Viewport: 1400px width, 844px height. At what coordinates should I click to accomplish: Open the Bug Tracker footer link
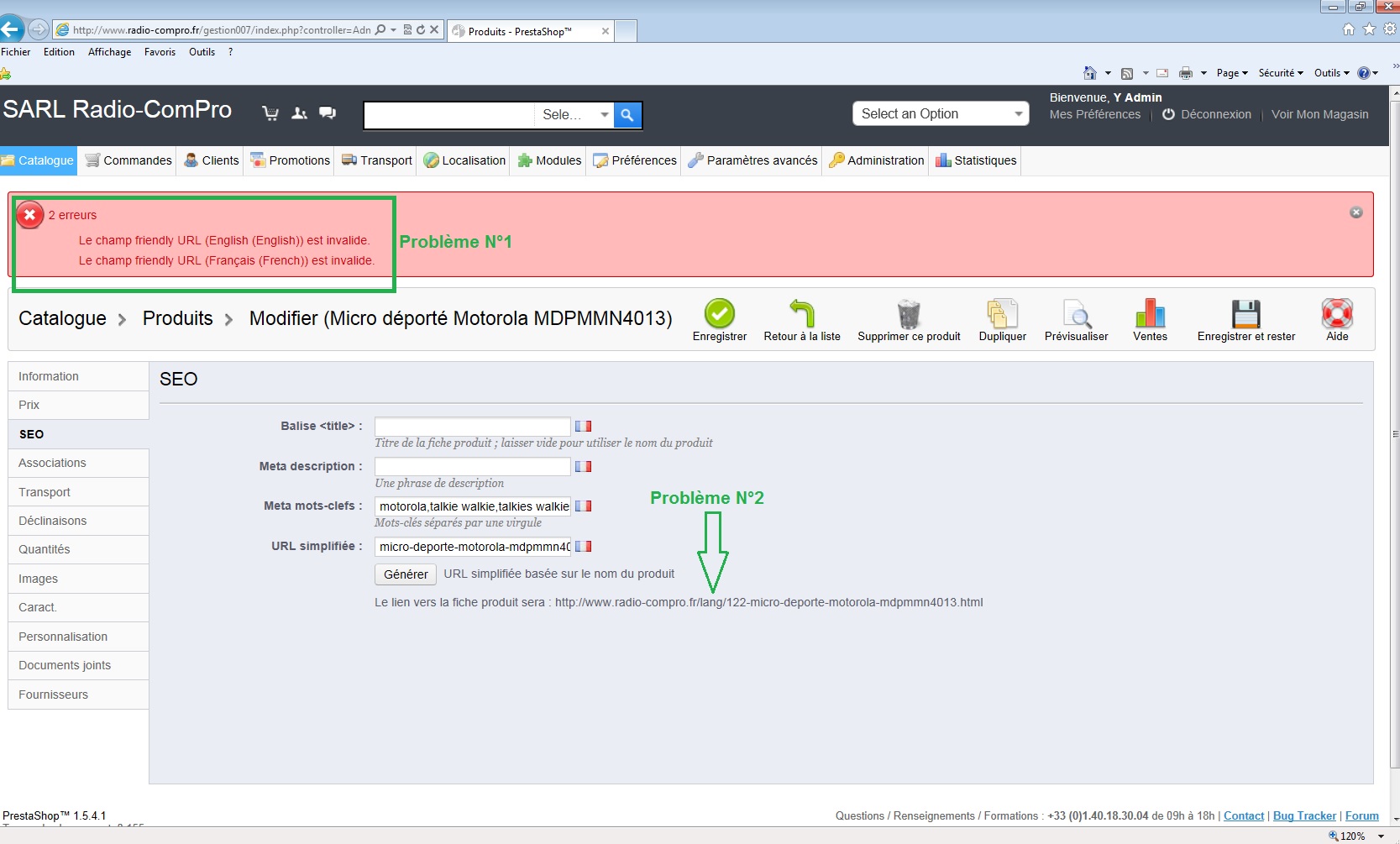point(1304,815)
